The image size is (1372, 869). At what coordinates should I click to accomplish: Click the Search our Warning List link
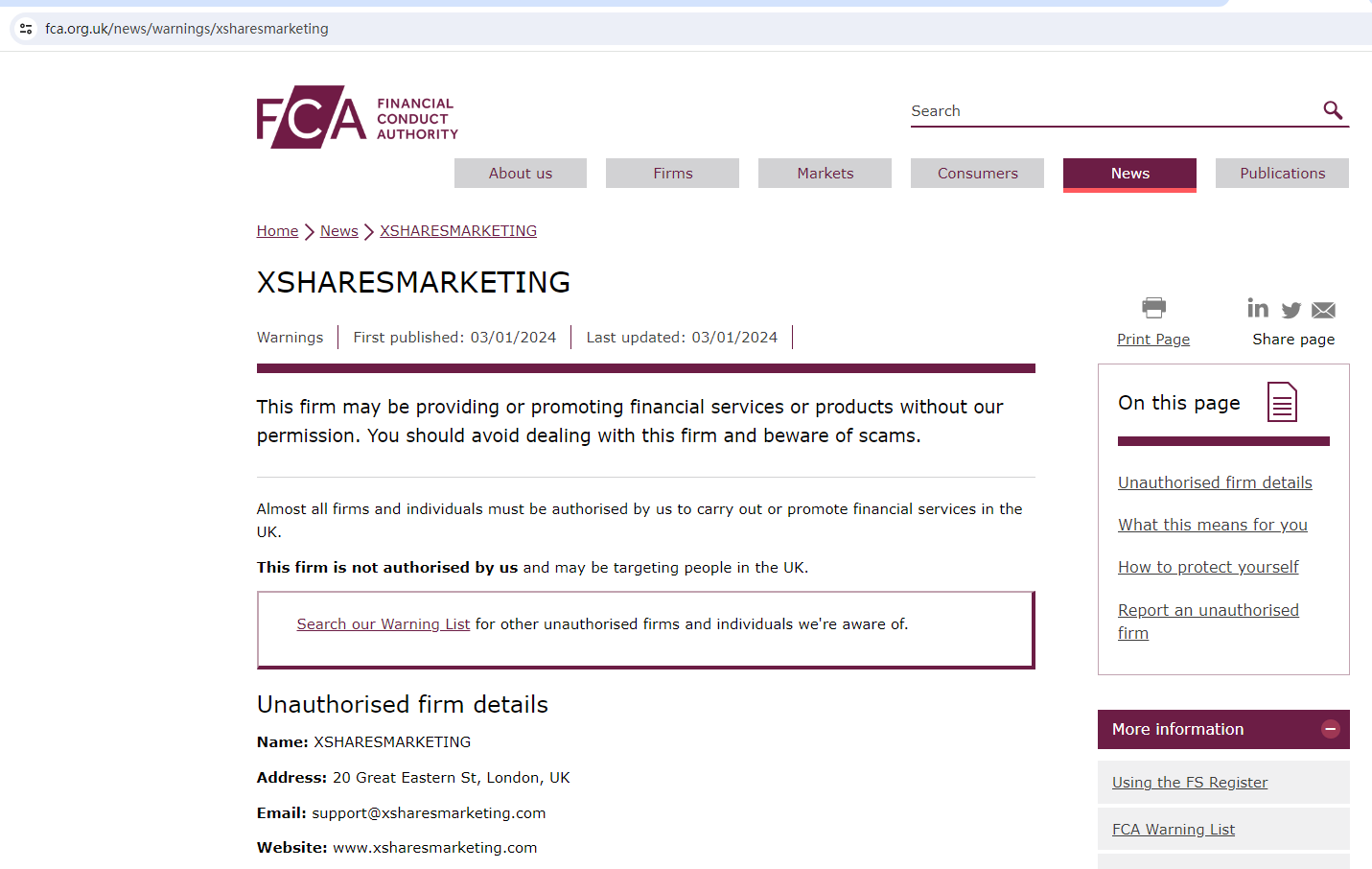click(384, 624)
